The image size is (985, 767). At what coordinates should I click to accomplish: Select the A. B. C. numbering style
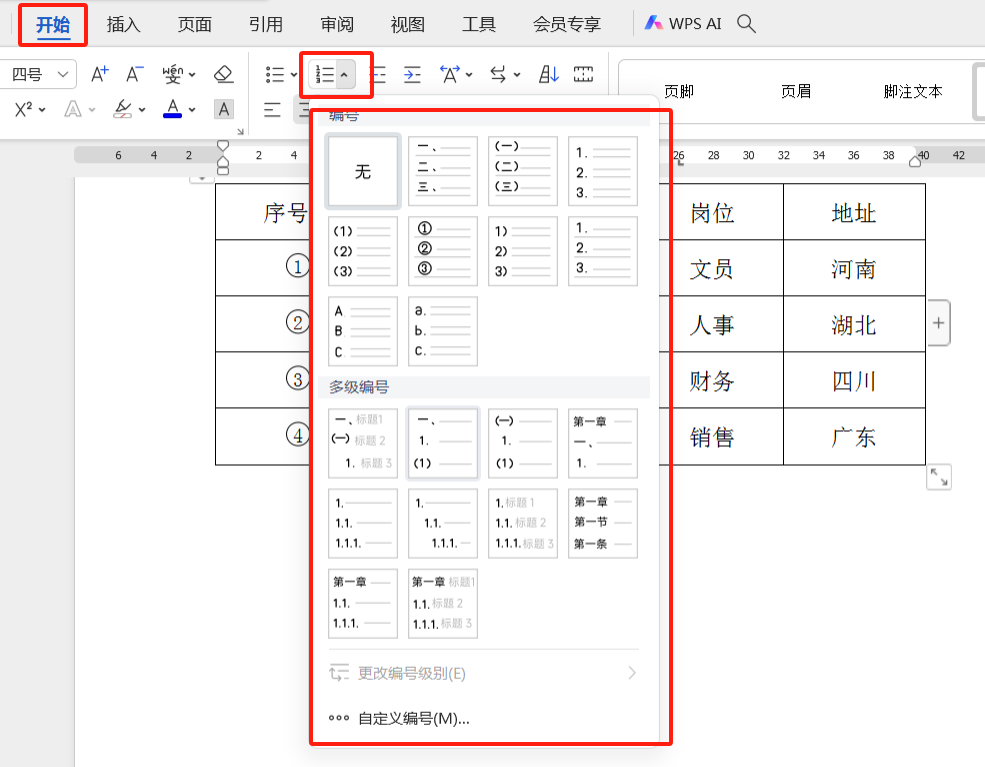tap(363, 331)
